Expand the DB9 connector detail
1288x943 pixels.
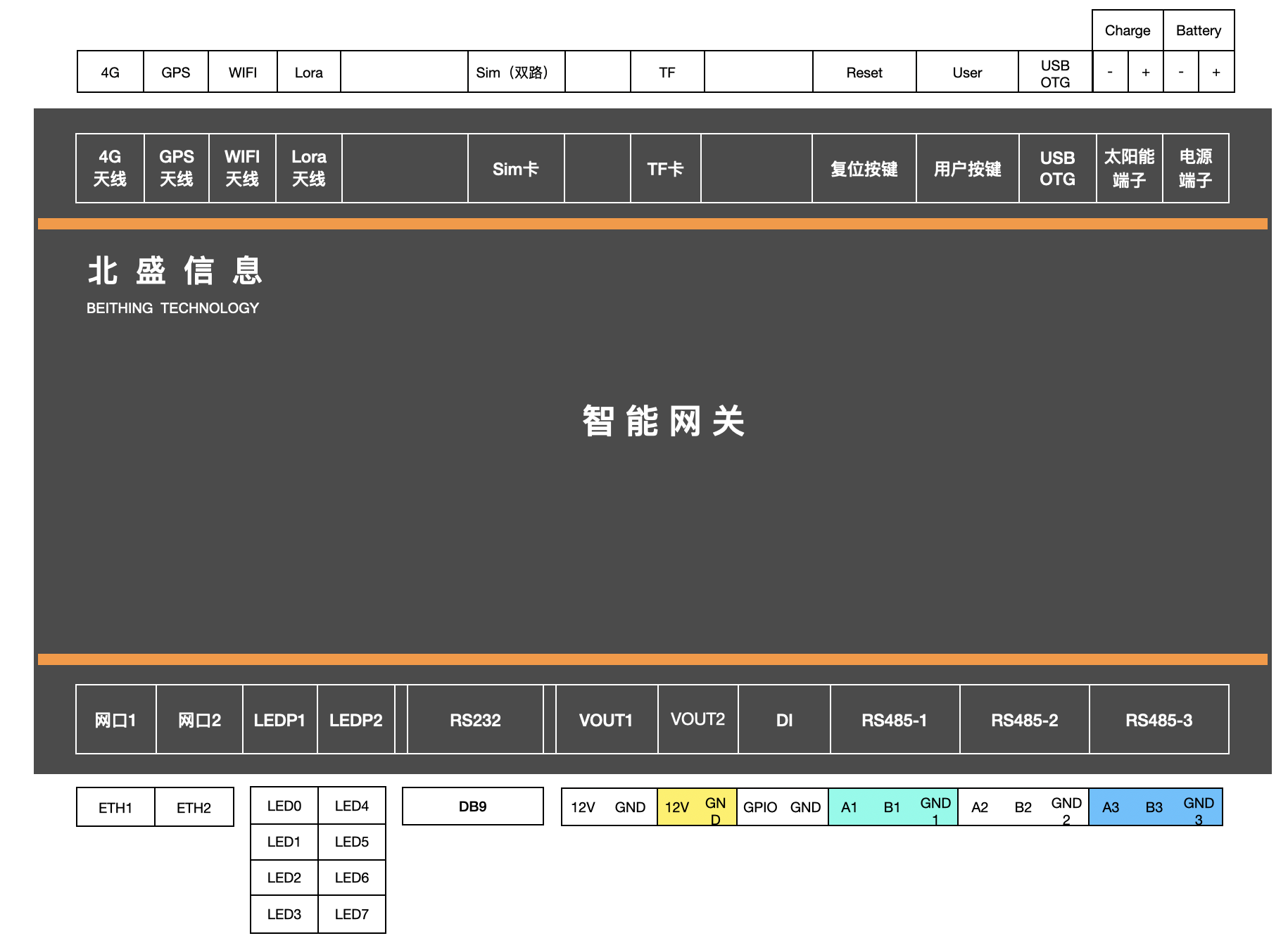[x=472, y=806]
